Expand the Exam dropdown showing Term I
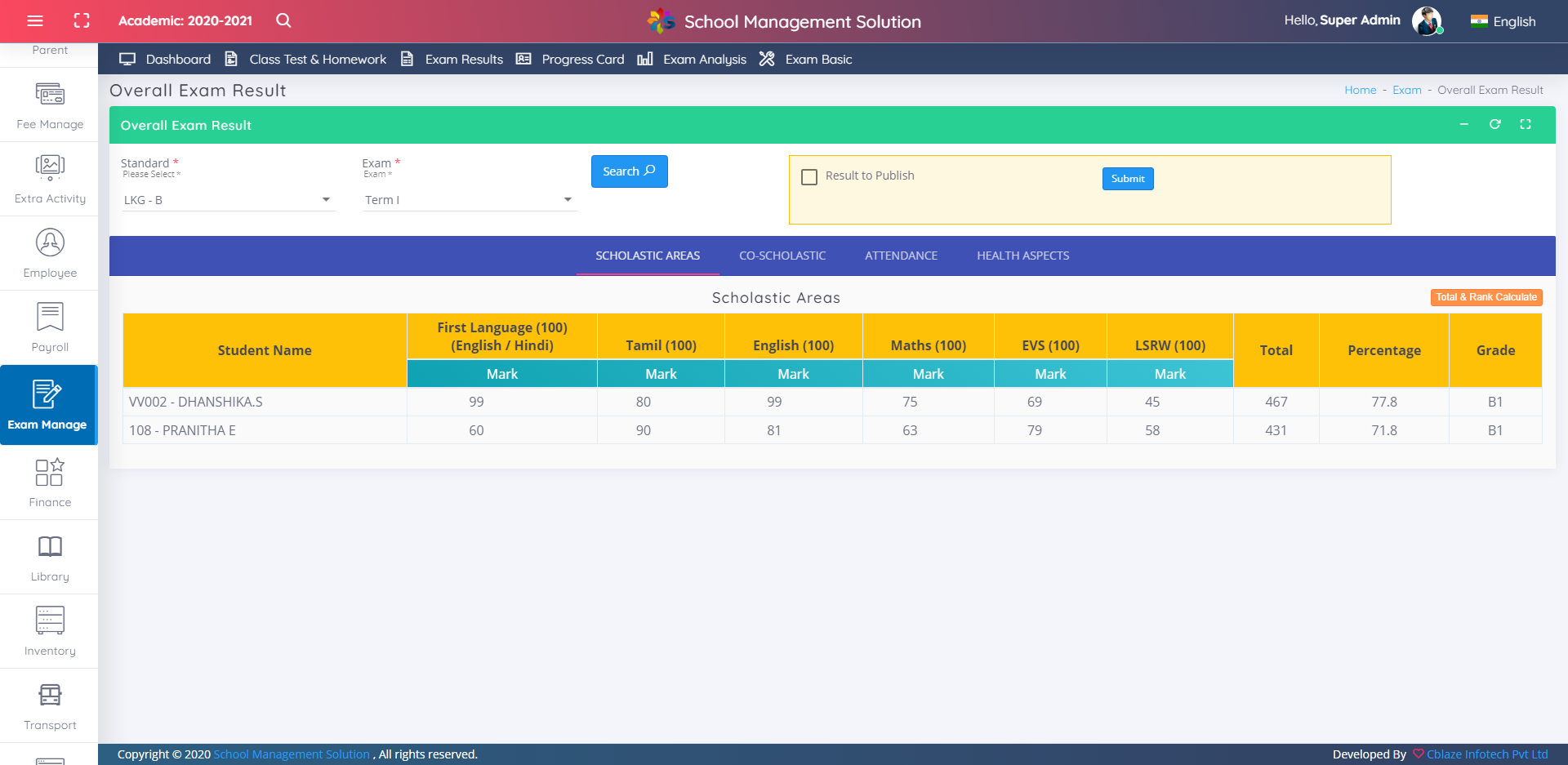 469,200
